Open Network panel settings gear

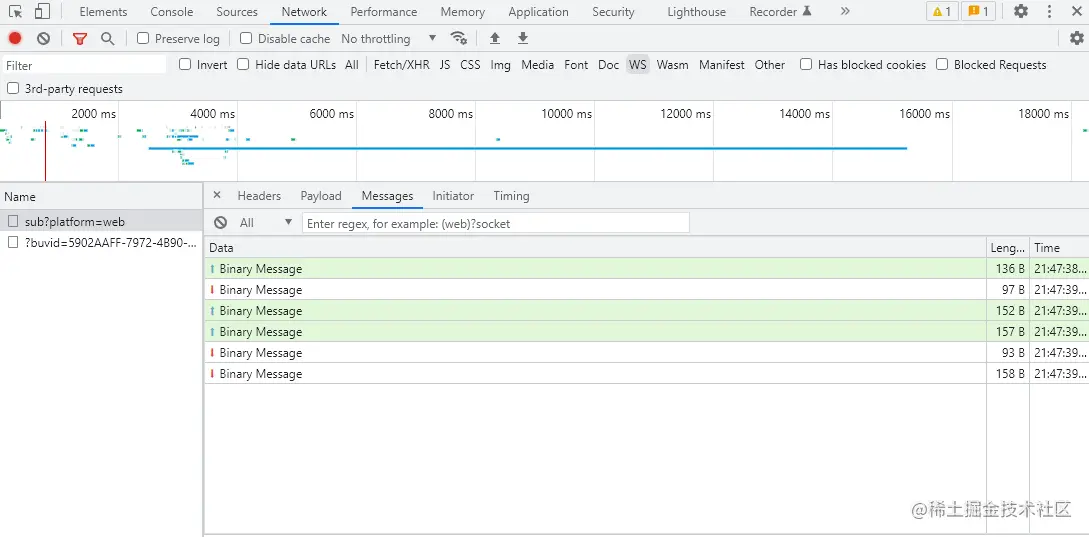tap(1076, 38)
